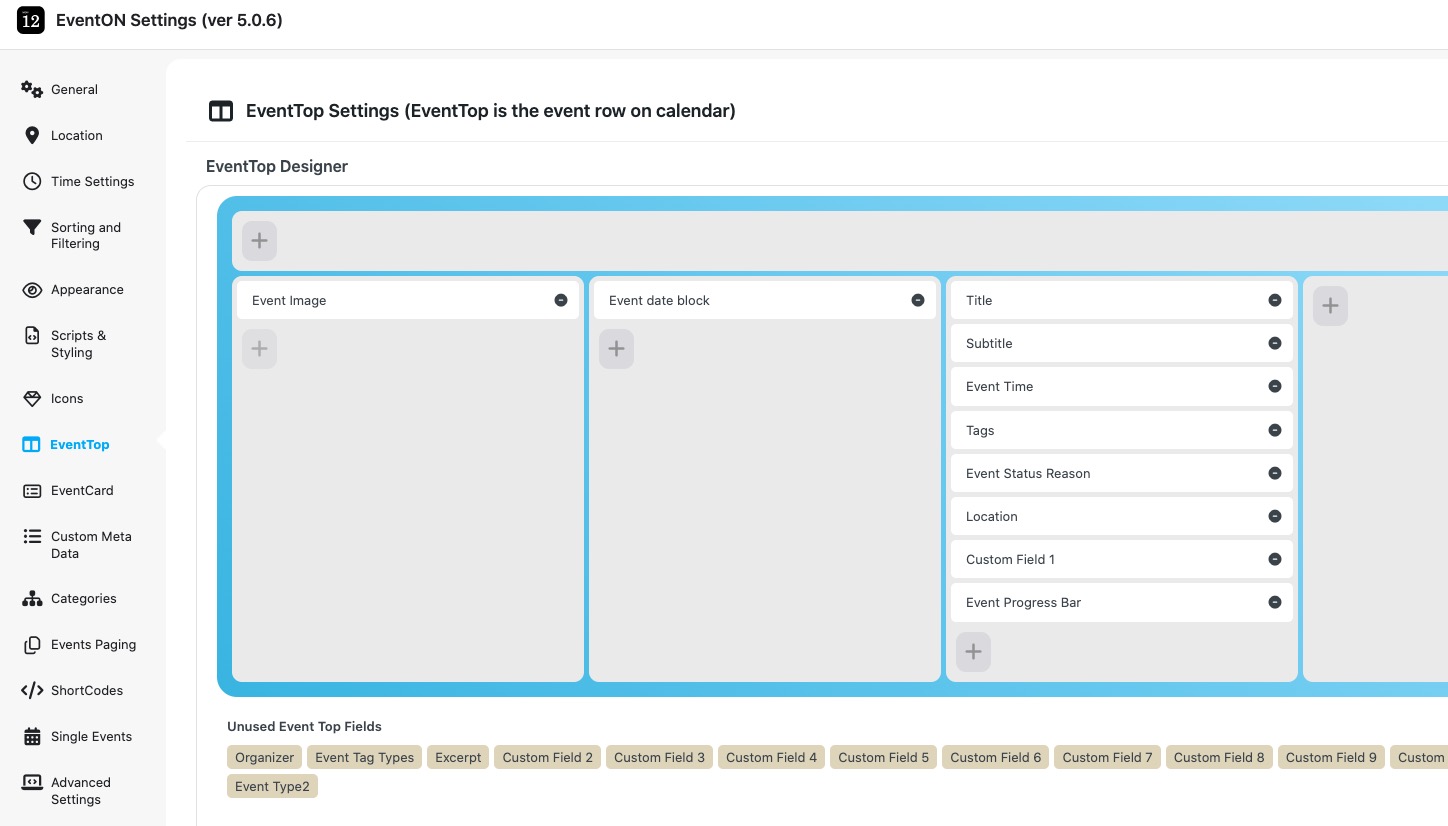Open Appearance settings section
1448x826 pixels.
tap(87, 289)
